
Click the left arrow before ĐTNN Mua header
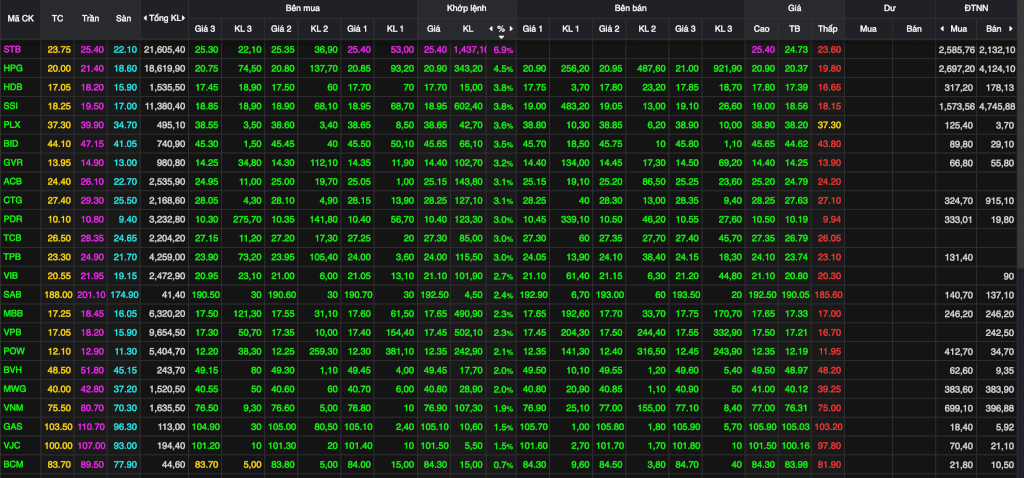(942, 29)
